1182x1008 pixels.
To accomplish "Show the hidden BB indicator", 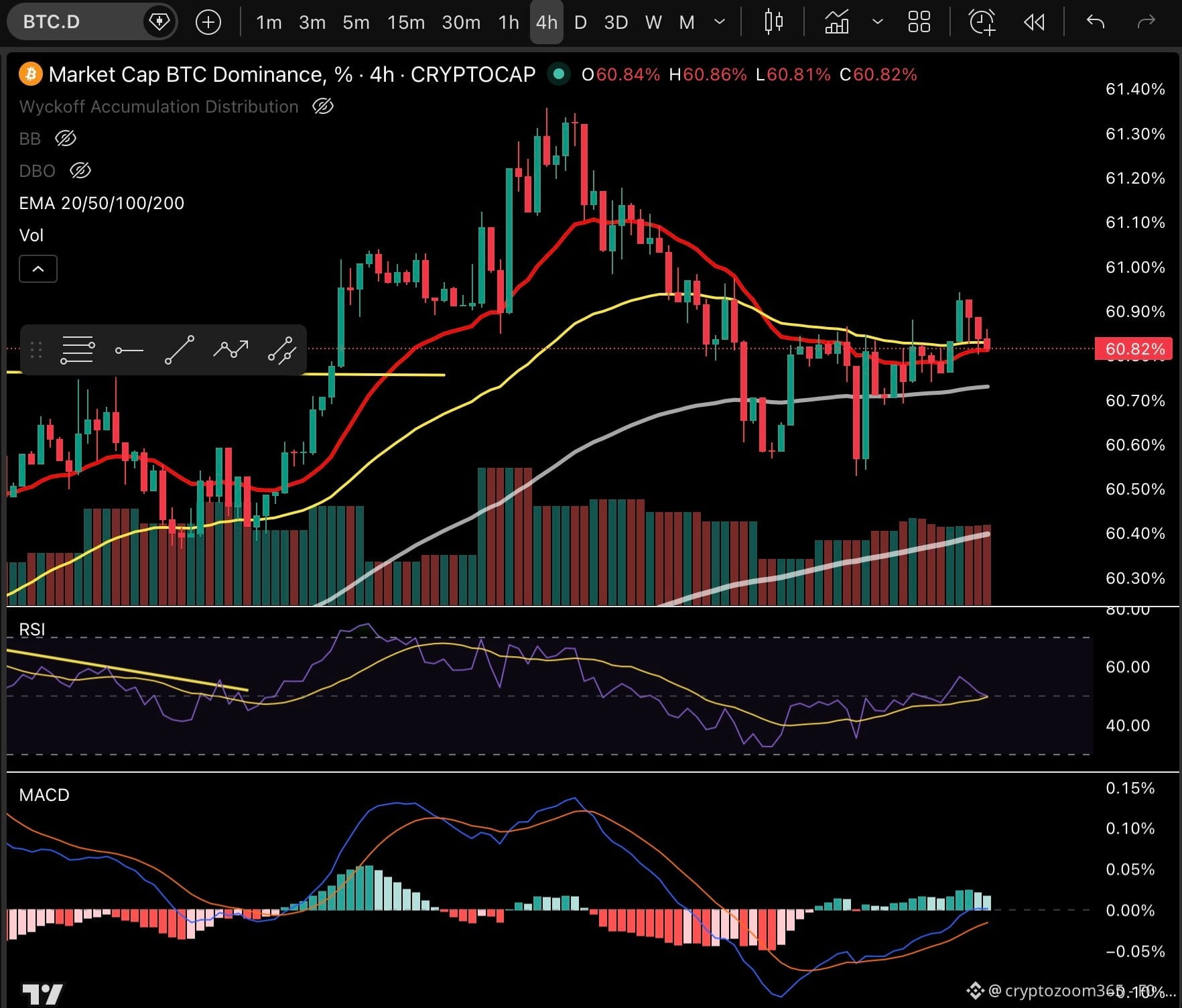I will (x=65, y=139).
